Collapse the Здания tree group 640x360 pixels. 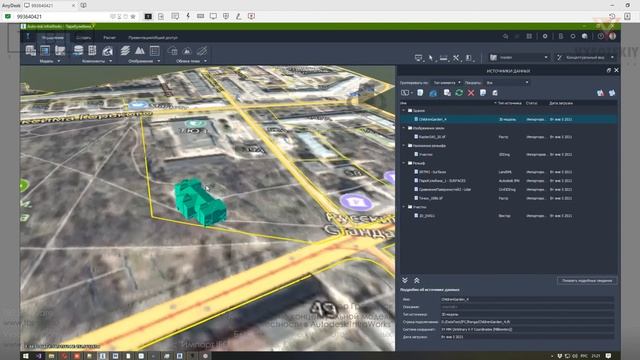(404, 110)
